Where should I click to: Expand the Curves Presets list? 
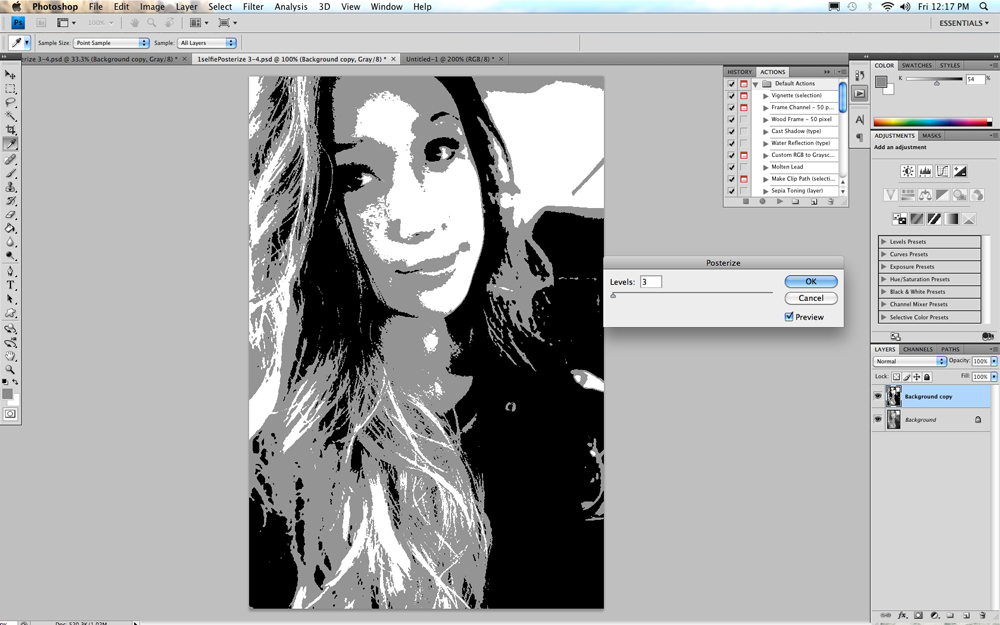click(x=883, y=254)
